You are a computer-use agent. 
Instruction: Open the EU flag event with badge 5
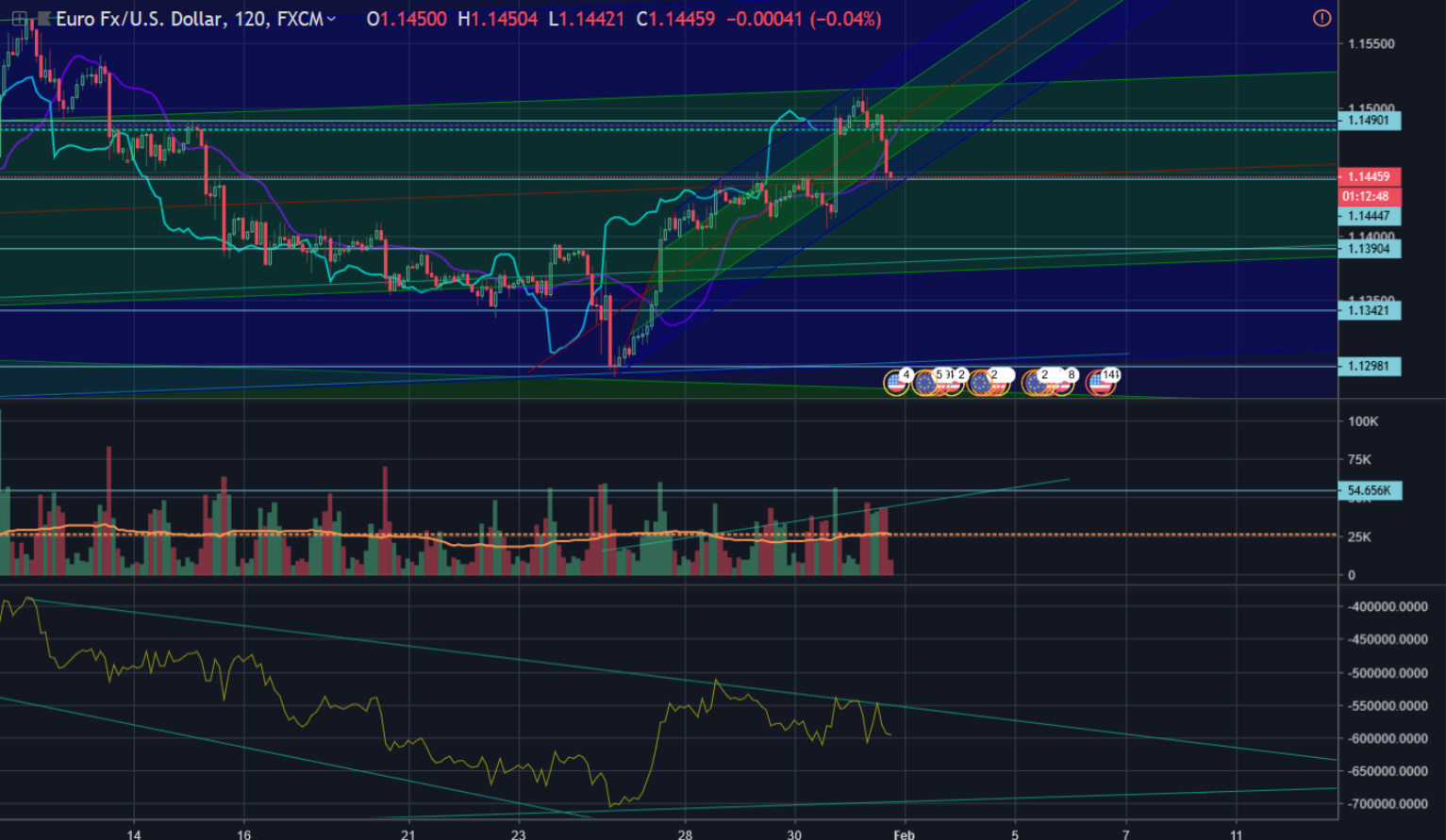click(926, 382)
